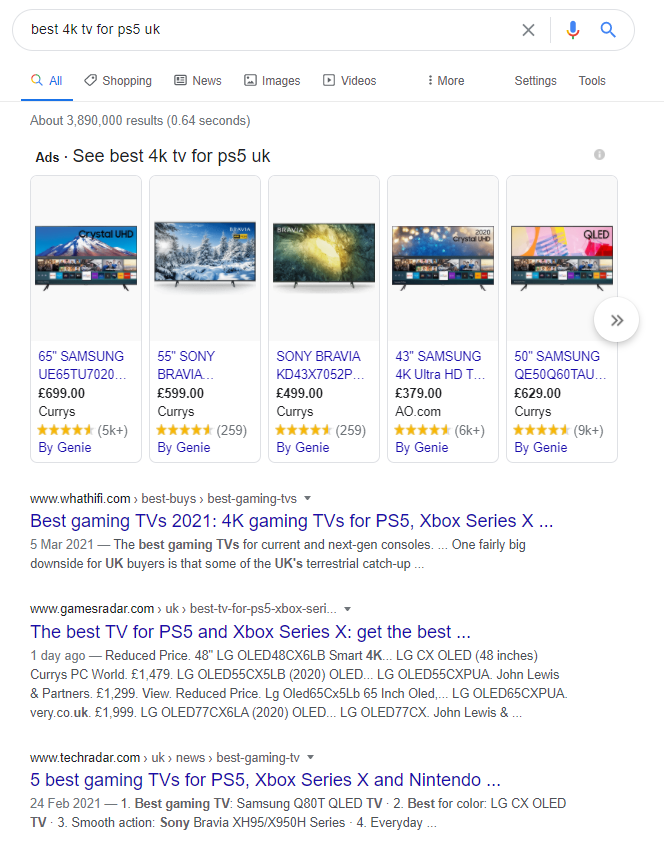Screen dimensions: 664x853
Task: Click the News newspaper icon
Action: coord(180,81)
